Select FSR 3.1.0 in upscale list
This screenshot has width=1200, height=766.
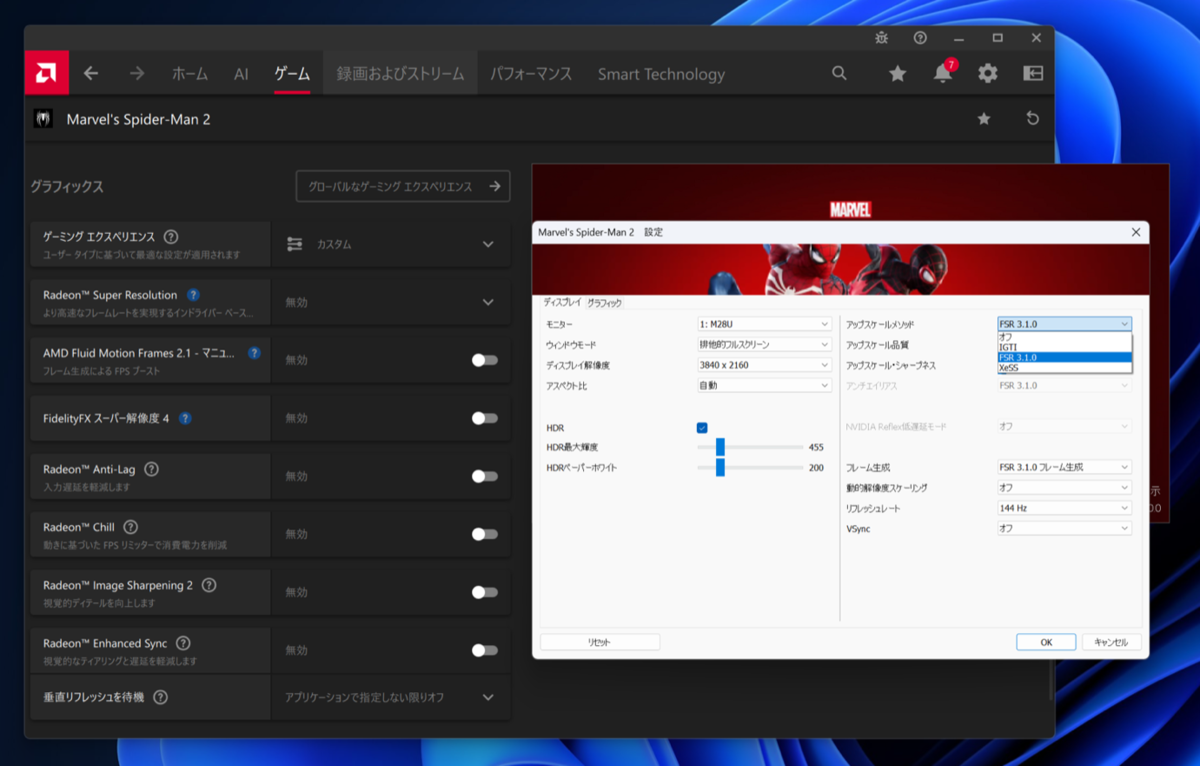[1064, 357]
